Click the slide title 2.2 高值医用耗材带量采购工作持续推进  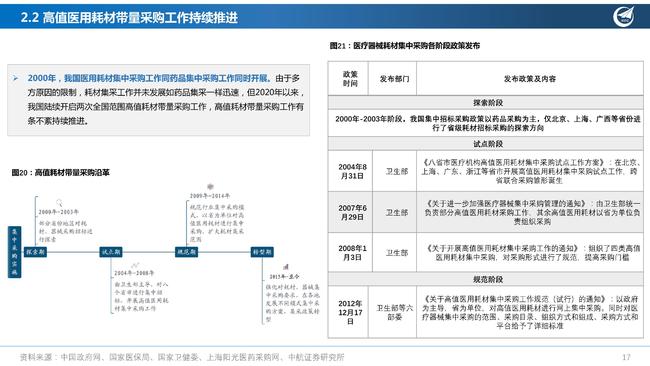click(x=129, y=17)
